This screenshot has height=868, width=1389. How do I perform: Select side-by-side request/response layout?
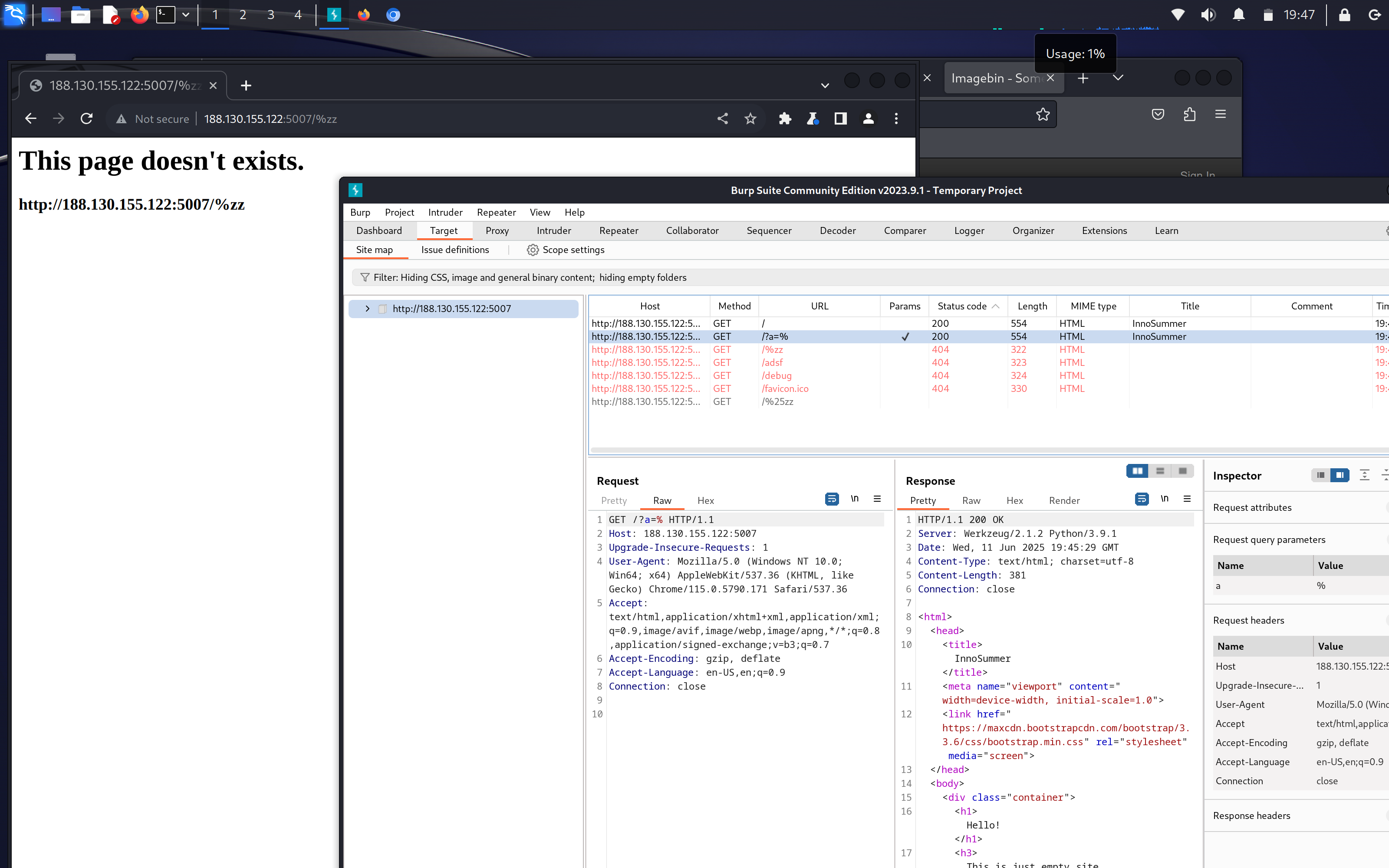tap(1137, 471)
